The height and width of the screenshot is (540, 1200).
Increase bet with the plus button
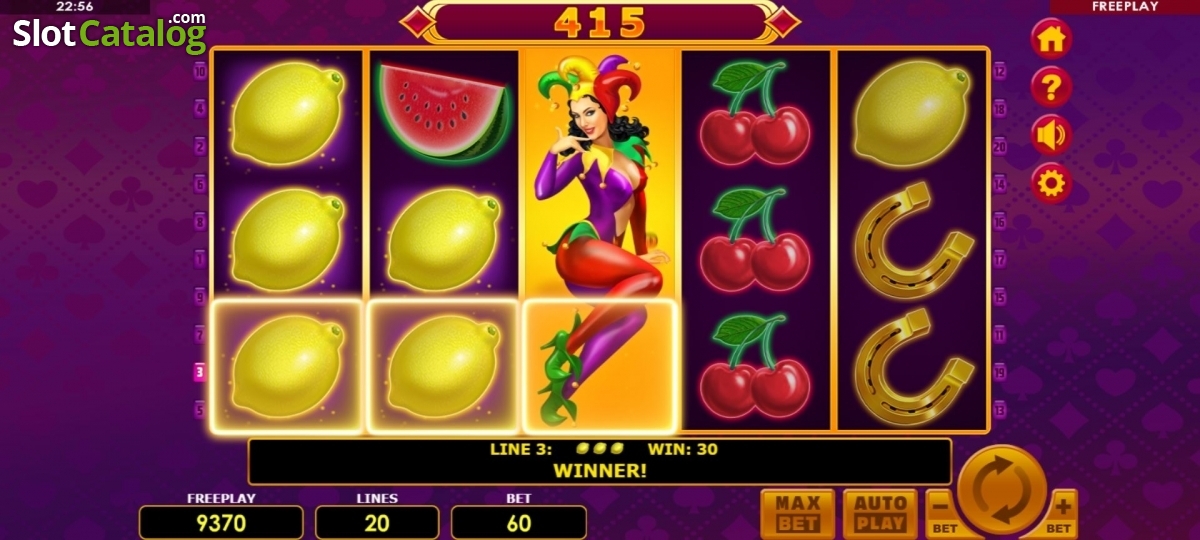pyautogui.click(x=1063, y=513)
